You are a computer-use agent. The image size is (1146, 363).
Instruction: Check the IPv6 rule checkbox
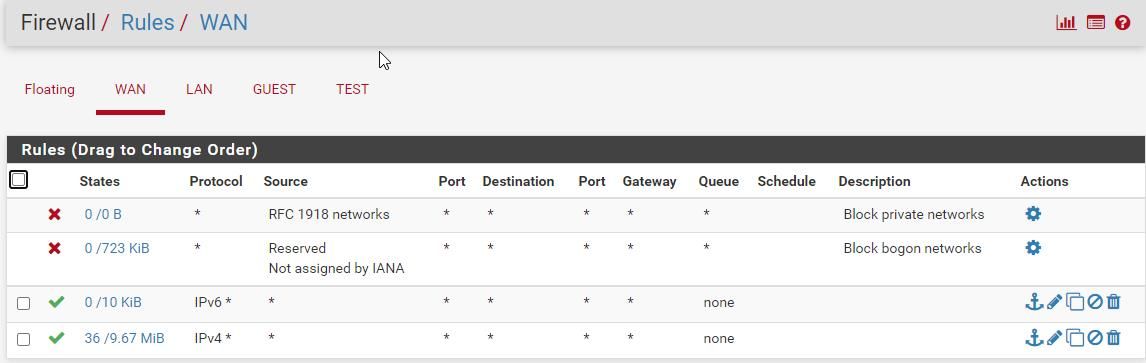[23, 303]
